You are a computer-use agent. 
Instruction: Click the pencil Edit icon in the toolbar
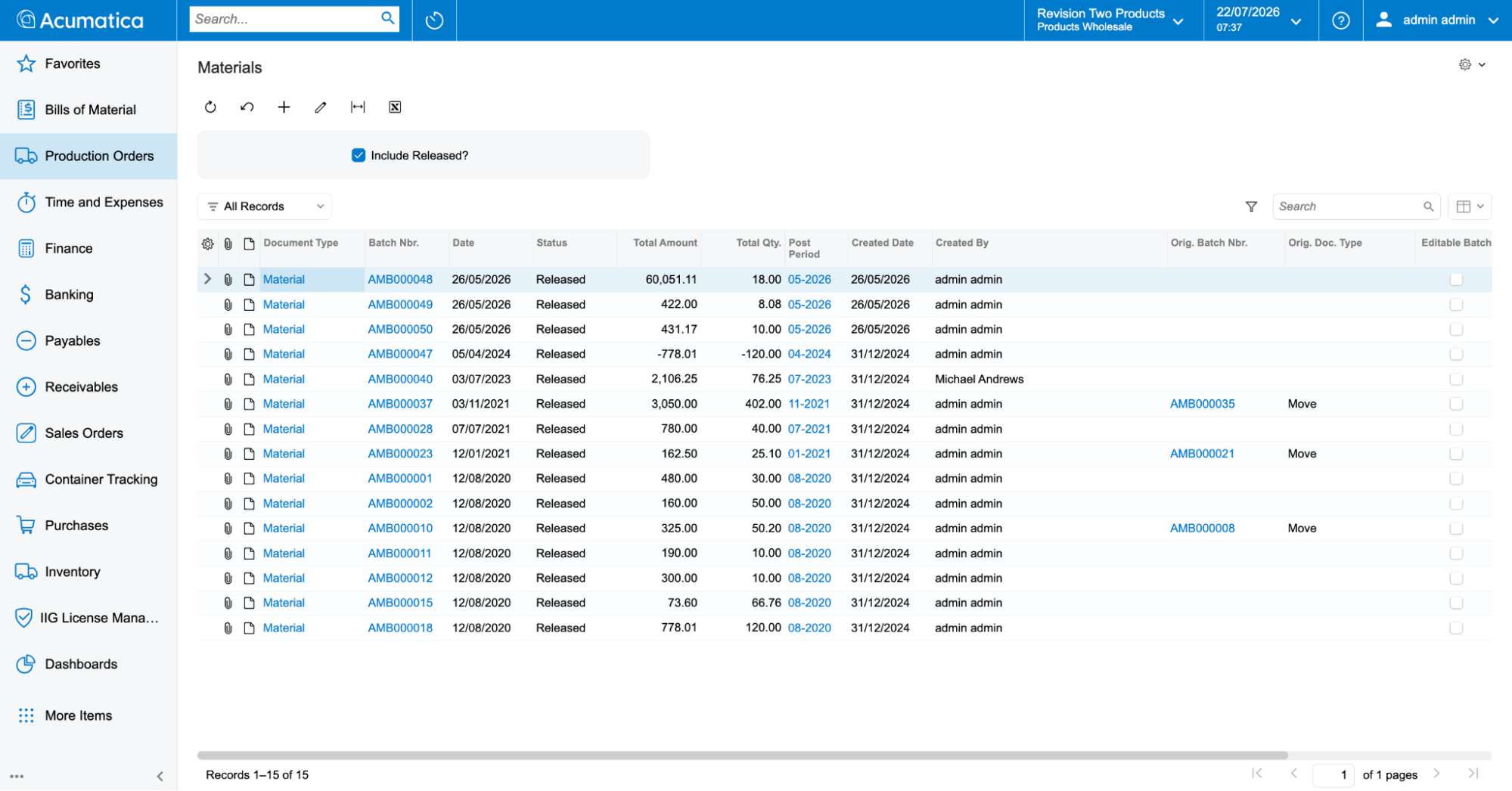pos(321,107)
